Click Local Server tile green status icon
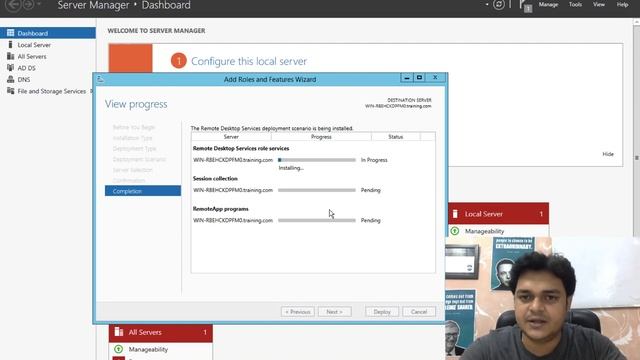The width and height of the screenshot is (640, 360). click(455, 231)
